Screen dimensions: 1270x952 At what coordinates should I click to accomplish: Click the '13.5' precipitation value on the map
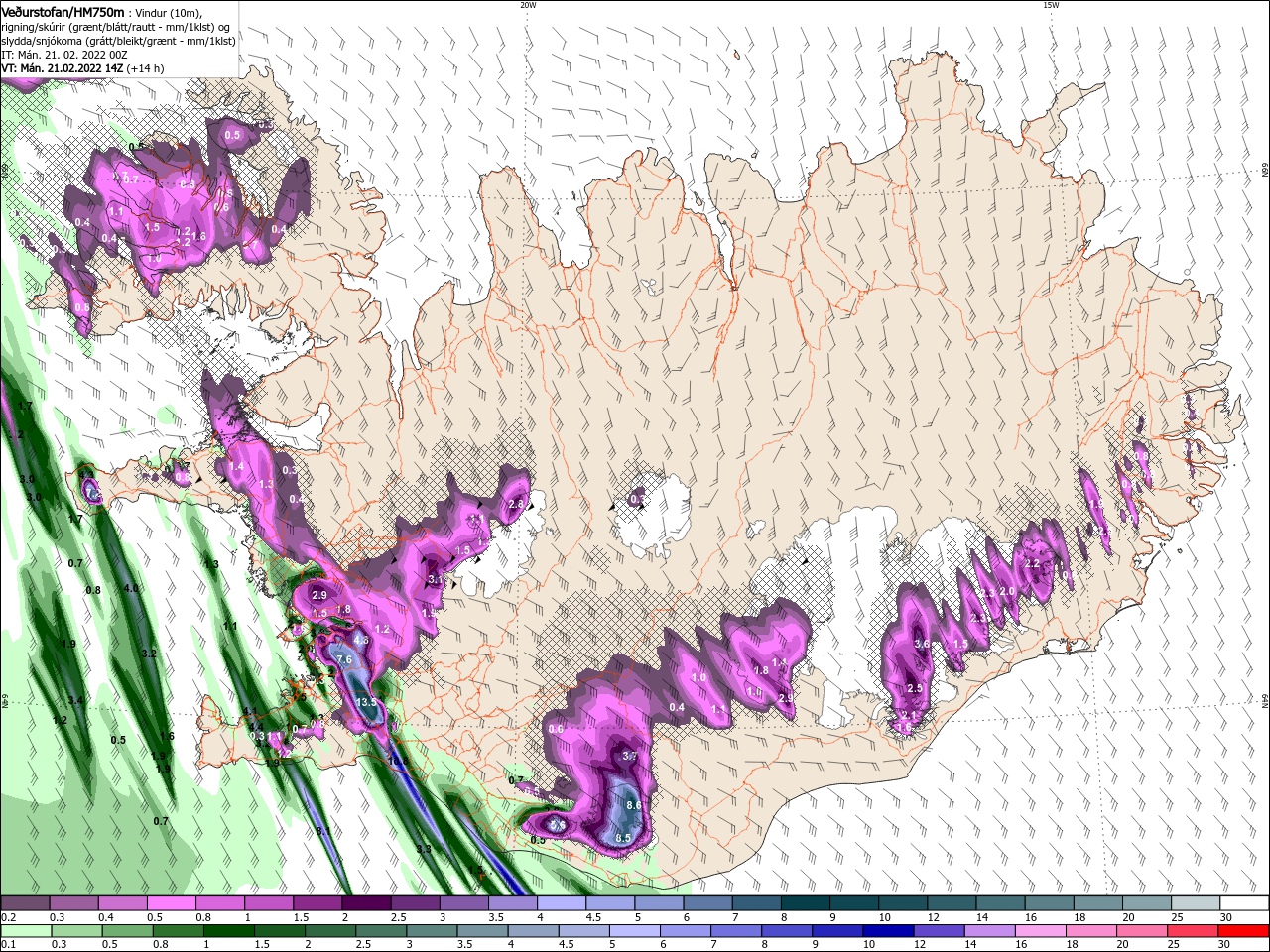(x=366, y=703)
